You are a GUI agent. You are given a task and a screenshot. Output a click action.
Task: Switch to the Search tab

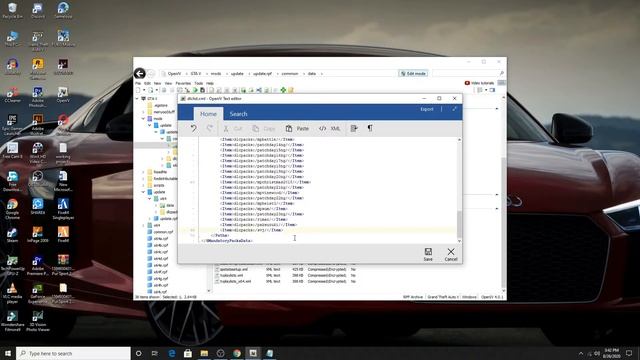click(x=238, y=114)
